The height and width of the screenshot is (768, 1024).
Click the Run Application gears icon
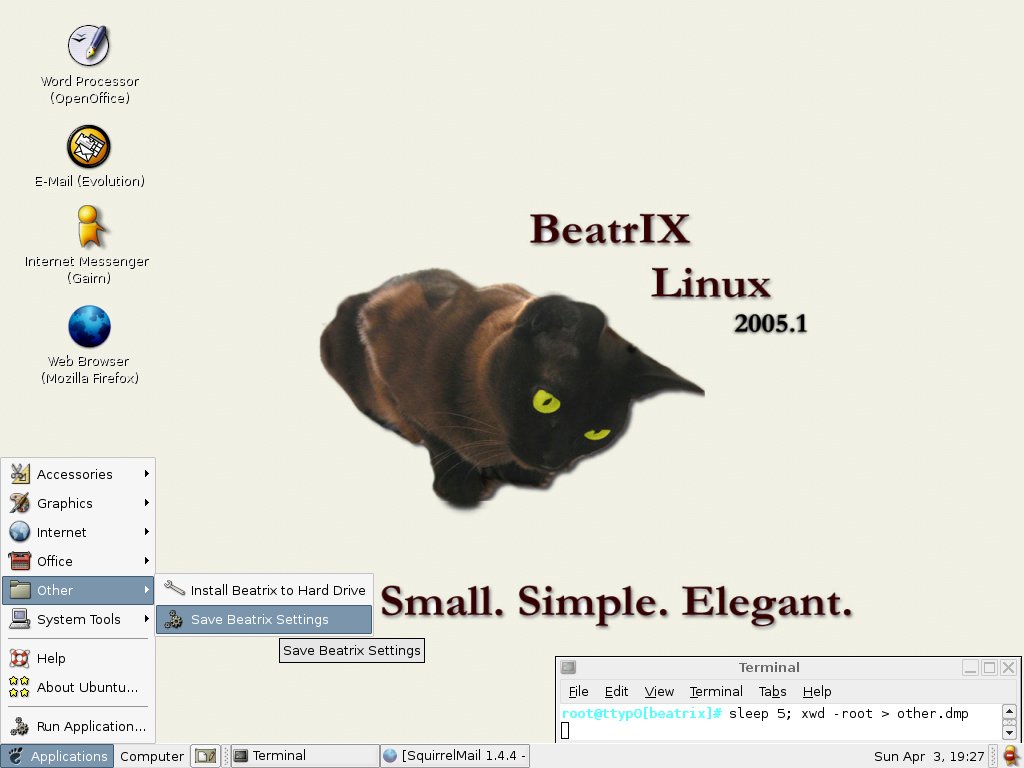tap(20, 726)
